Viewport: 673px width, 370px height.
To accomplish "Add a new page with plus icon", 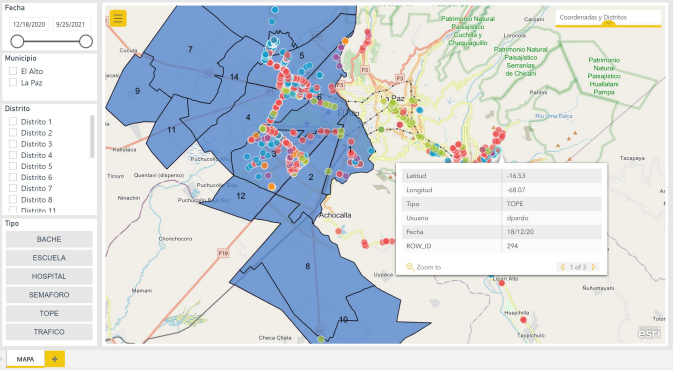I will pos(55,359).
